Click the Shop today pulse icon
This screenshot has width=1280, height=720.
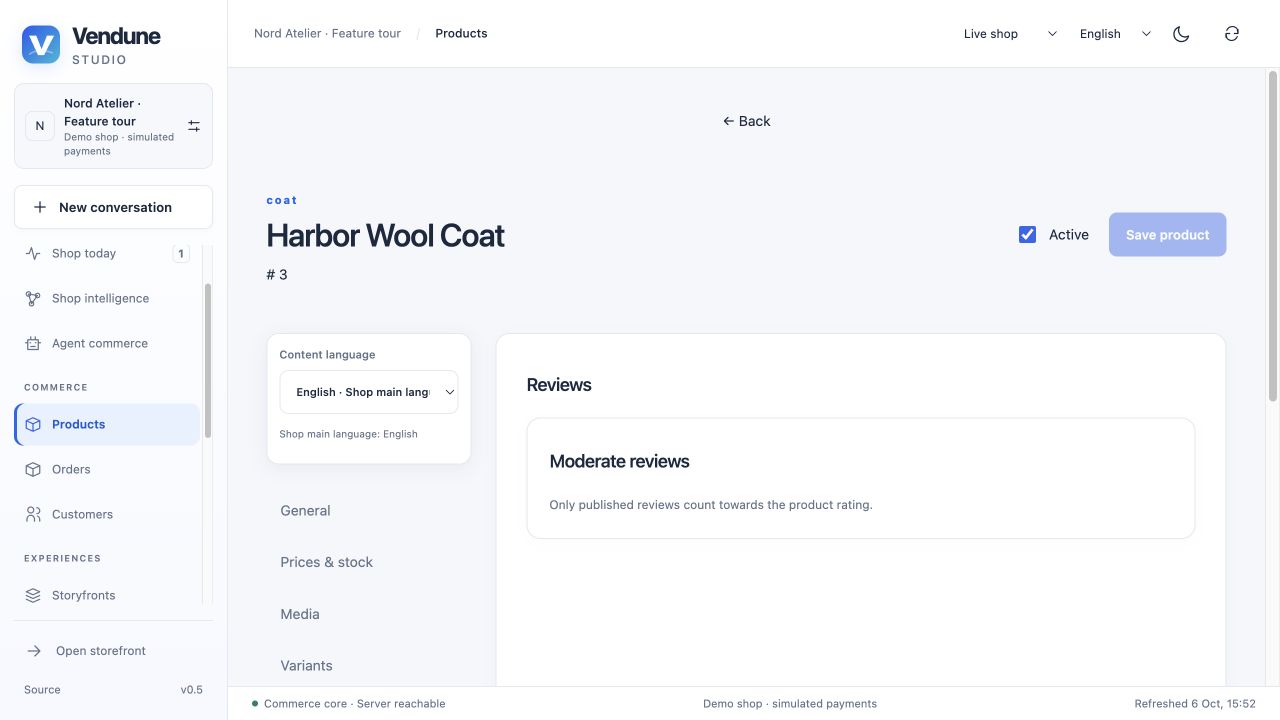pos(33,253)
